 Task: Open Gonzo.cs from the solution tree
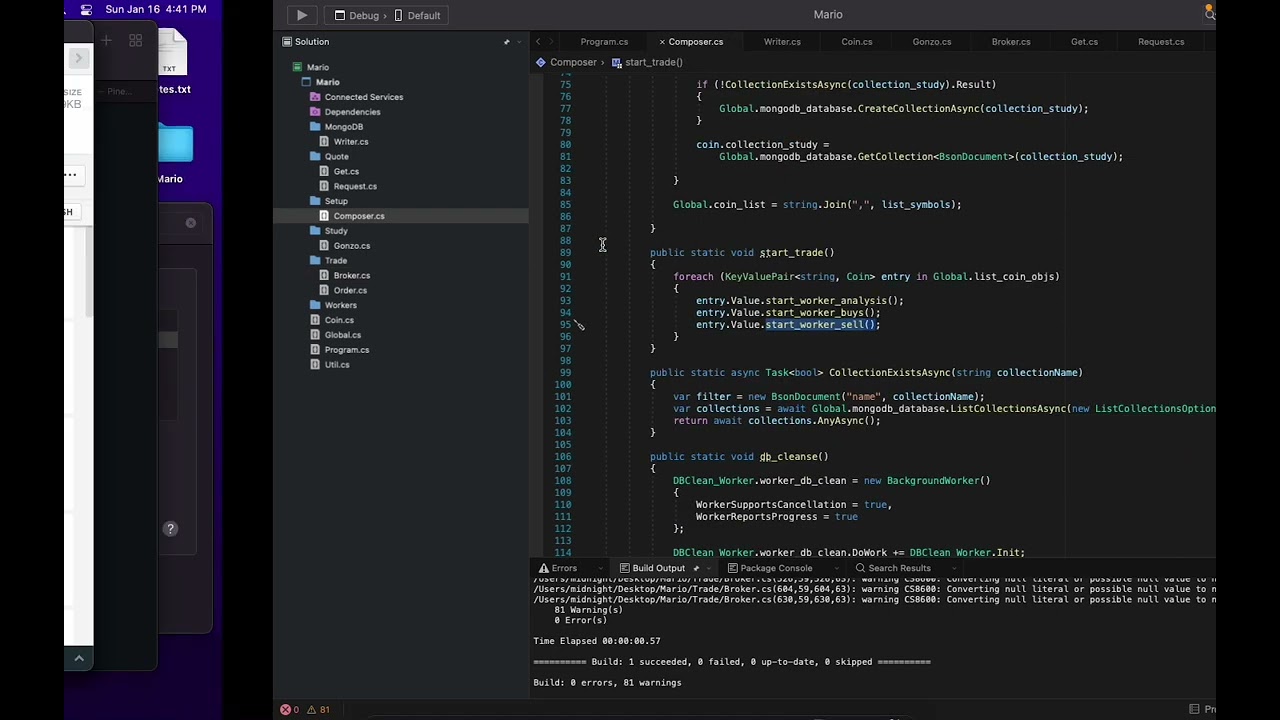pos(345,246)
